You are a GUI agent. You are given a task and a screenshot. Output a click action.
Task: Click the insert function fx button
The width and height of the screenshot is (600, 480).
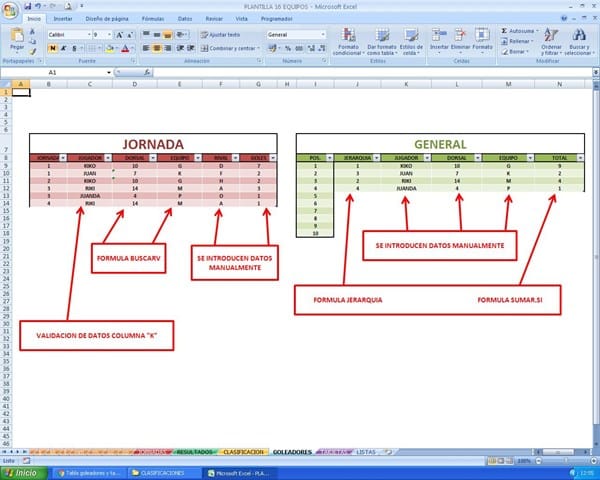[147, 72]
